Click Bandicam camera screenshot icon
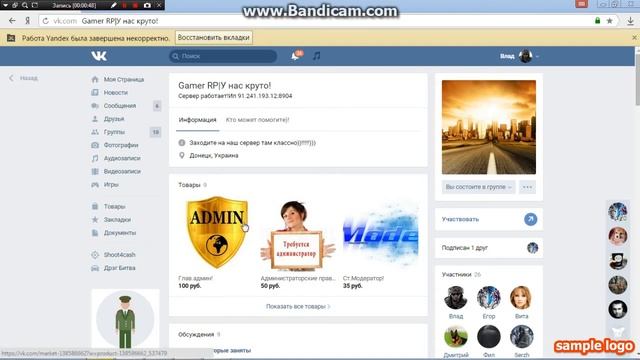Screen dimensions: 640x360 click(x=147, y=5)
